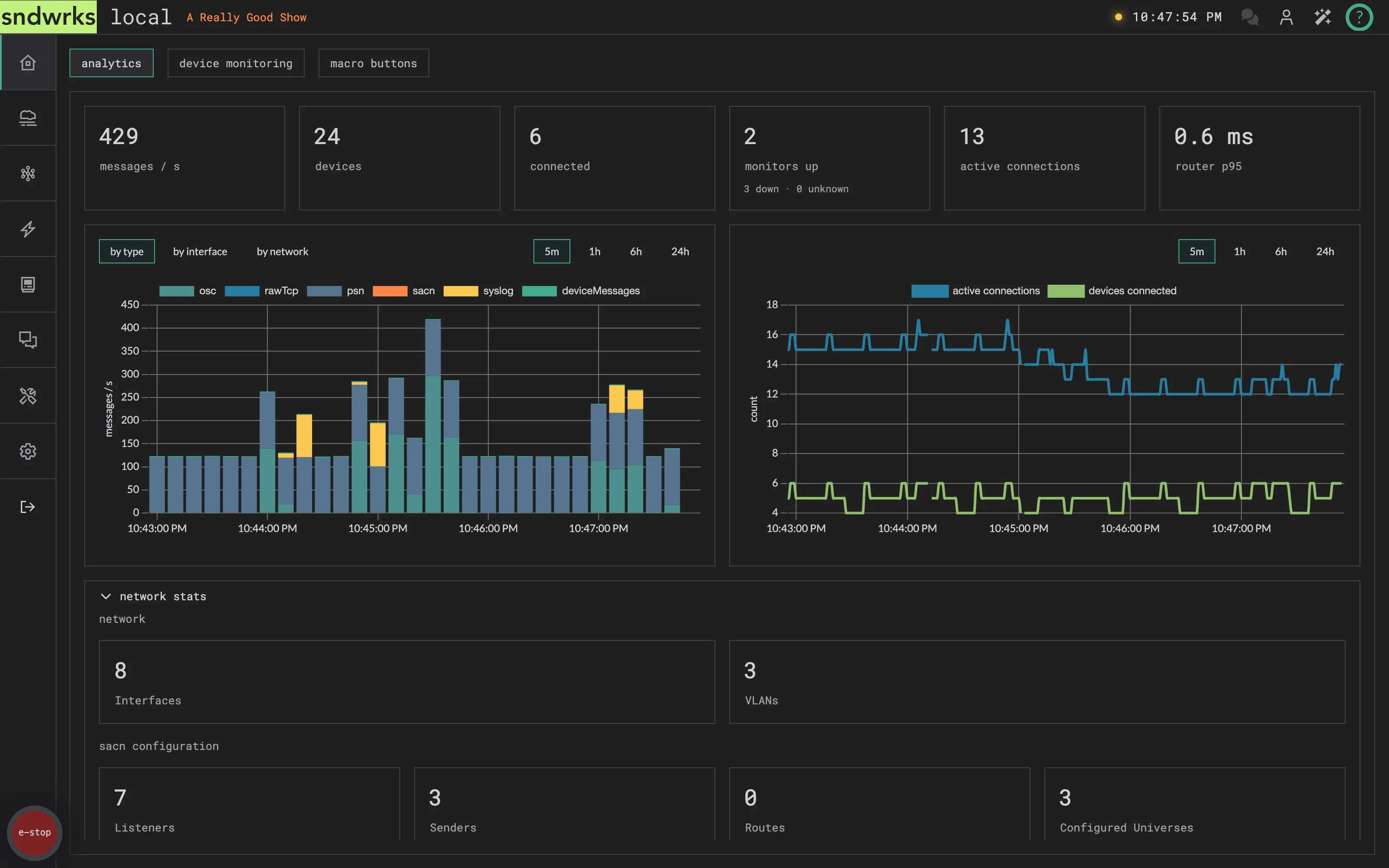Click the 7 Listeners card
1389x868 pixels.
tap(249, 804)
